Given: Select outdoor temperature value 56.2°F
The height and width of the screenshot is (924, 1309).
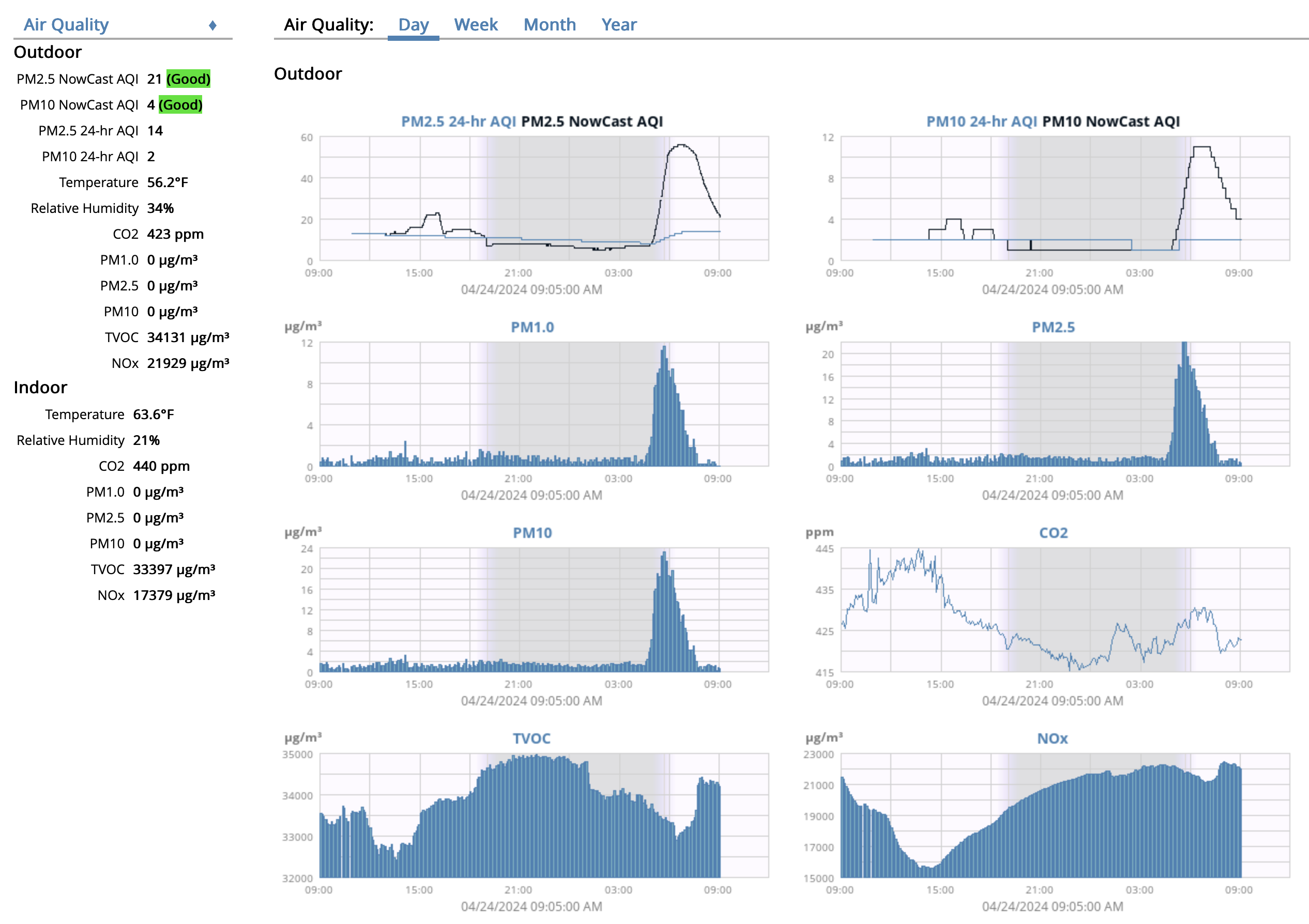Looking at the screenshot, I should (x=168, y=182).
